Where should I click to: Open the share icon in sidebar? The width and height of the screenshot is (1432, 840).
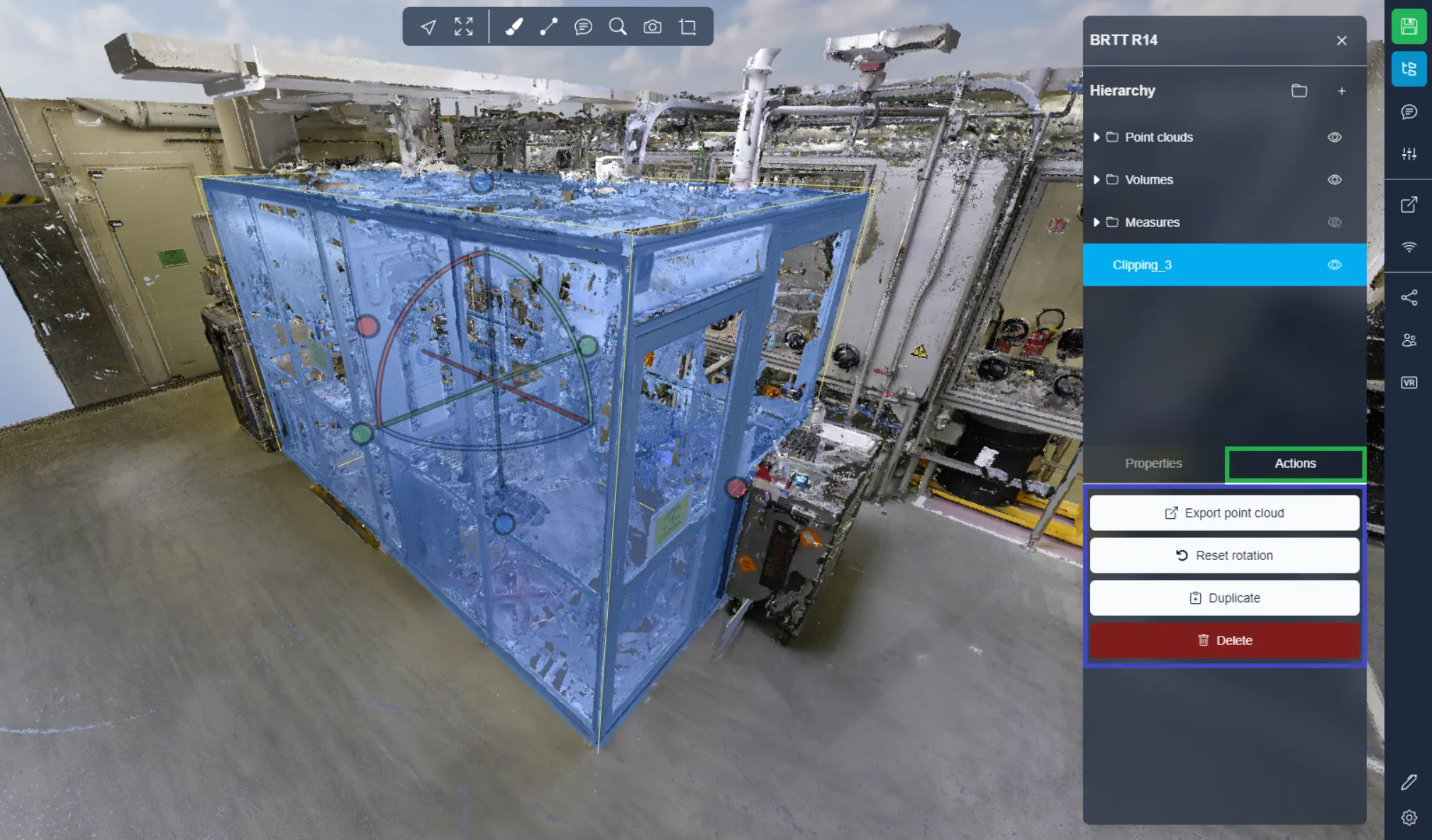tap(1409, 298)
